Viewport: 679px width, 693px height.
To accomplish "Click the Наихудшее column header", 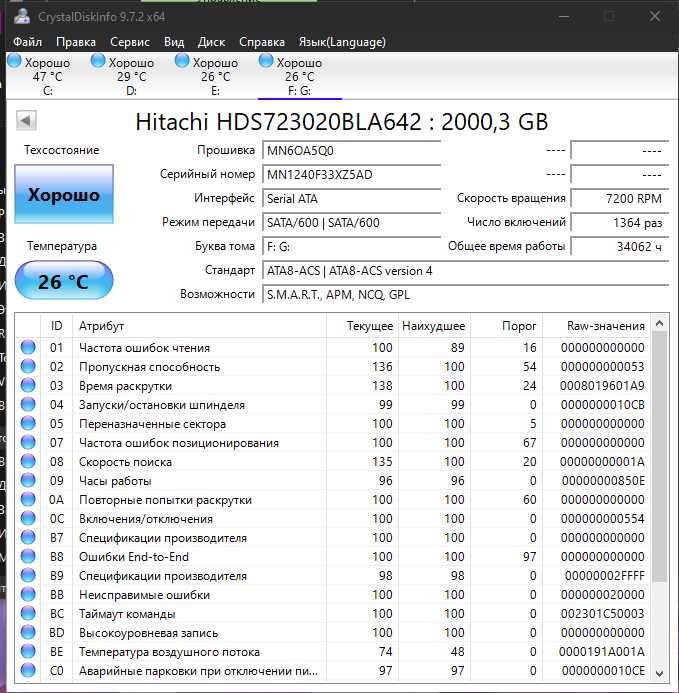I will pyautogui.click(x=434, y=326).
